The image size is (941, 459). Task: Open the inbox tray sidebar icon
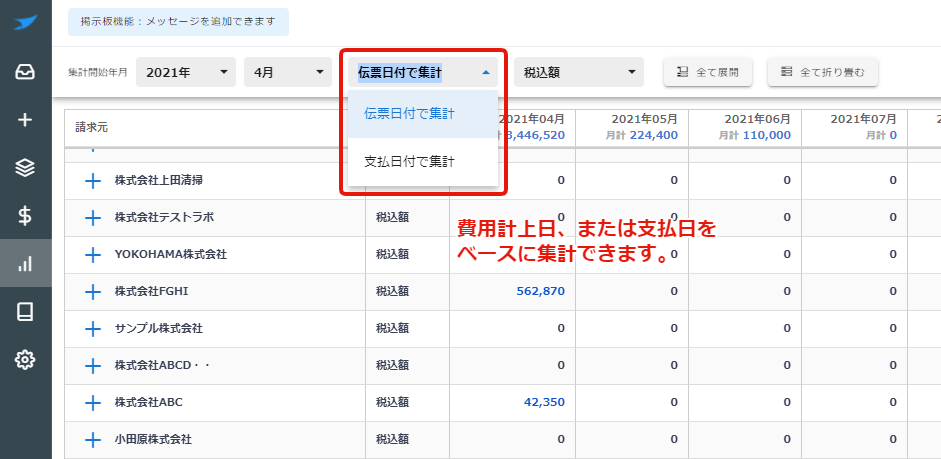(x=25, y=72)
